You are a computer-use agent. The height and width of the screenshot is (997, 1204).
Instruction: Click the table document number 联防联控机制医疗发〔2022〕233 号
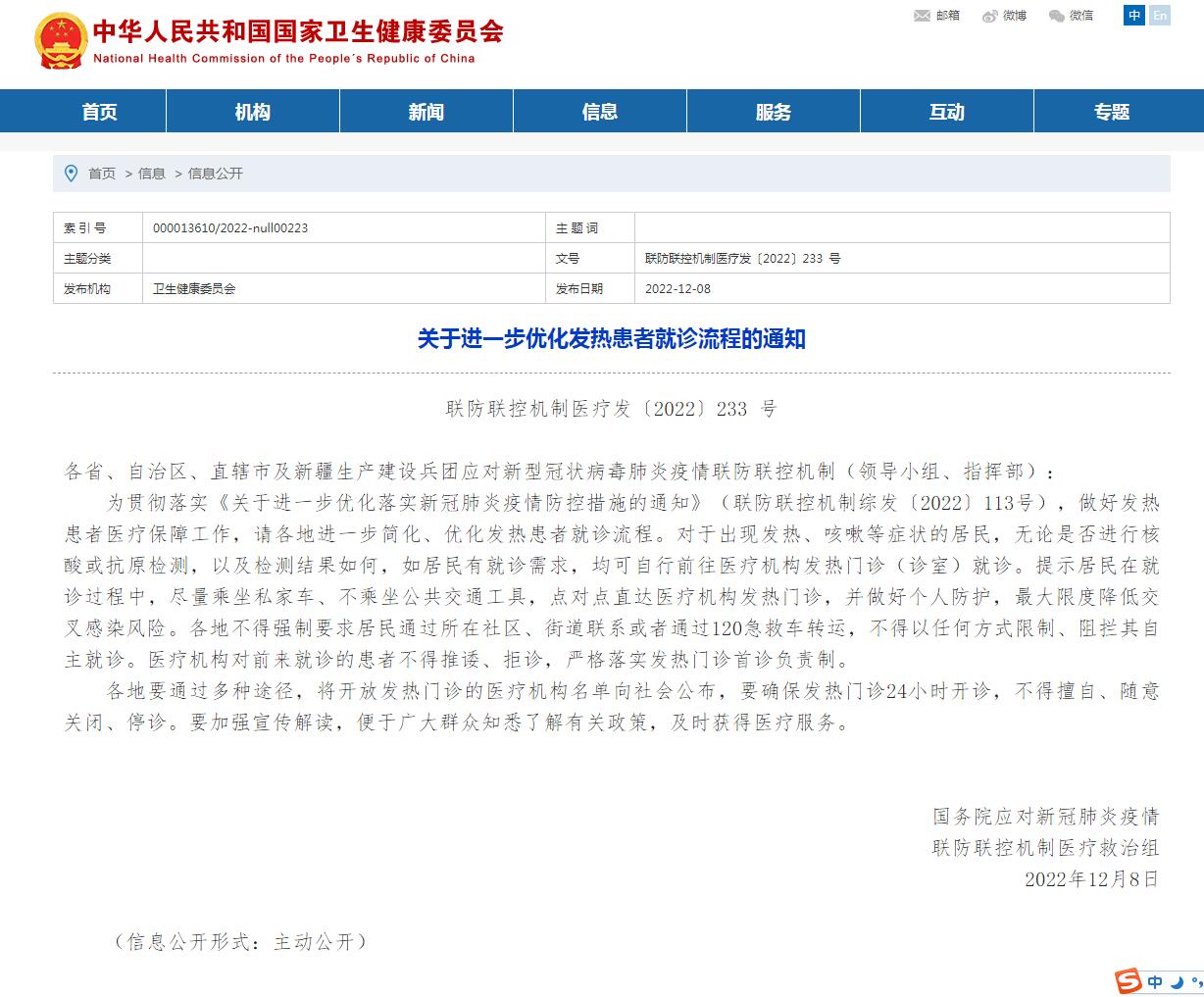point(742,259)
